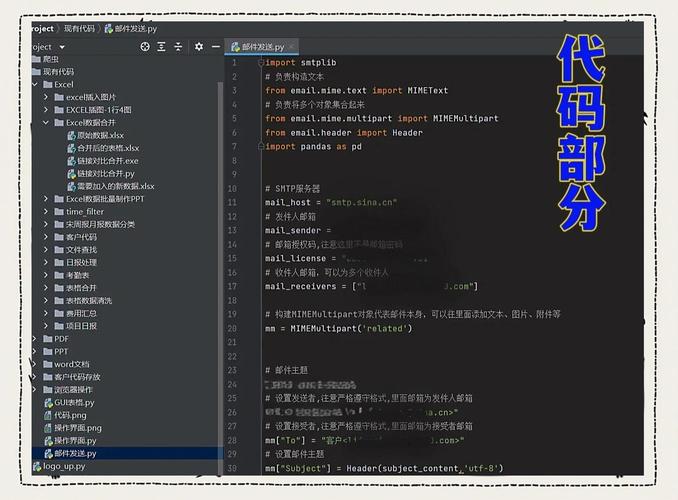
Task: Click "import pandas as pd" on line 7
Action: [x=313, y=147]
